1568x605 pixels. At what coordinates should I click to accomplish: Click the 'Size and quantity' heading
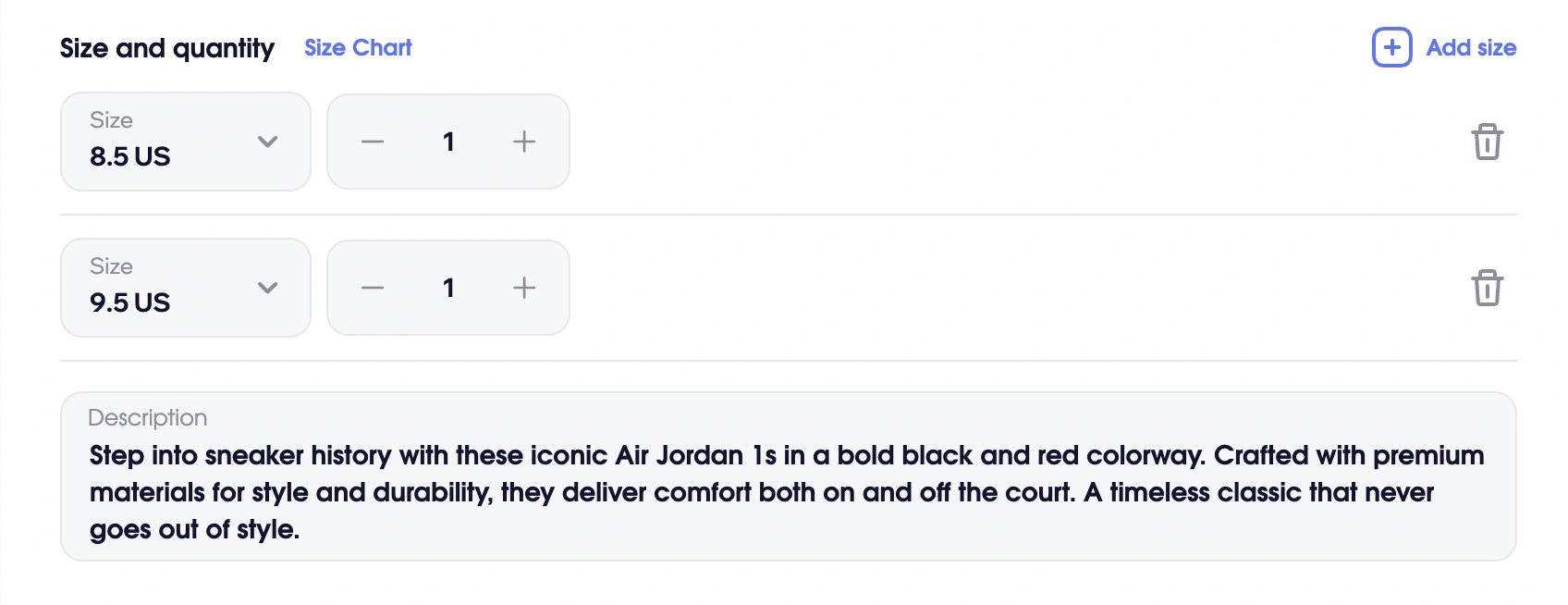[x=167, y=48]
